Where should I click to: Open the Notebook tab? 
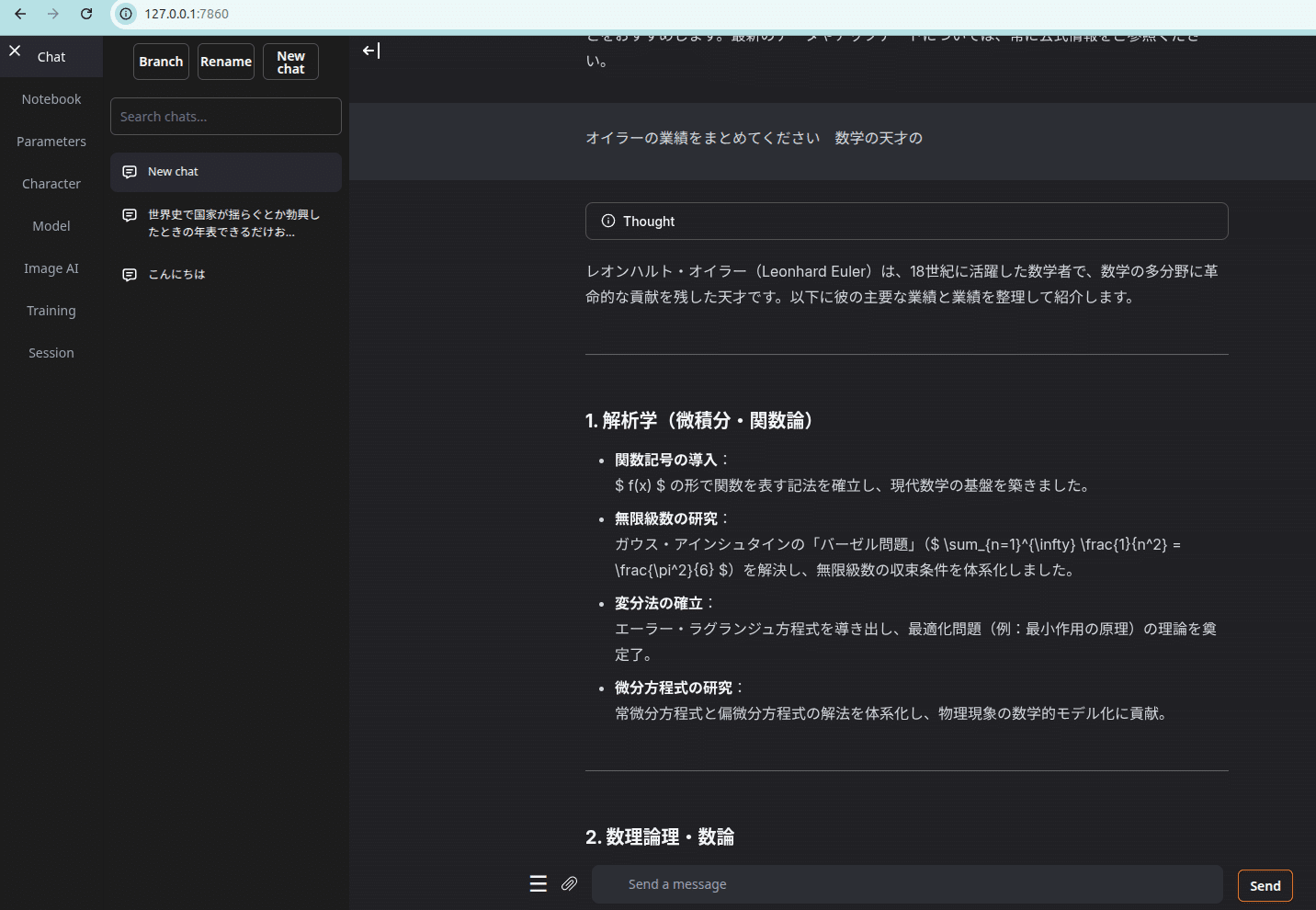(51, 99)
